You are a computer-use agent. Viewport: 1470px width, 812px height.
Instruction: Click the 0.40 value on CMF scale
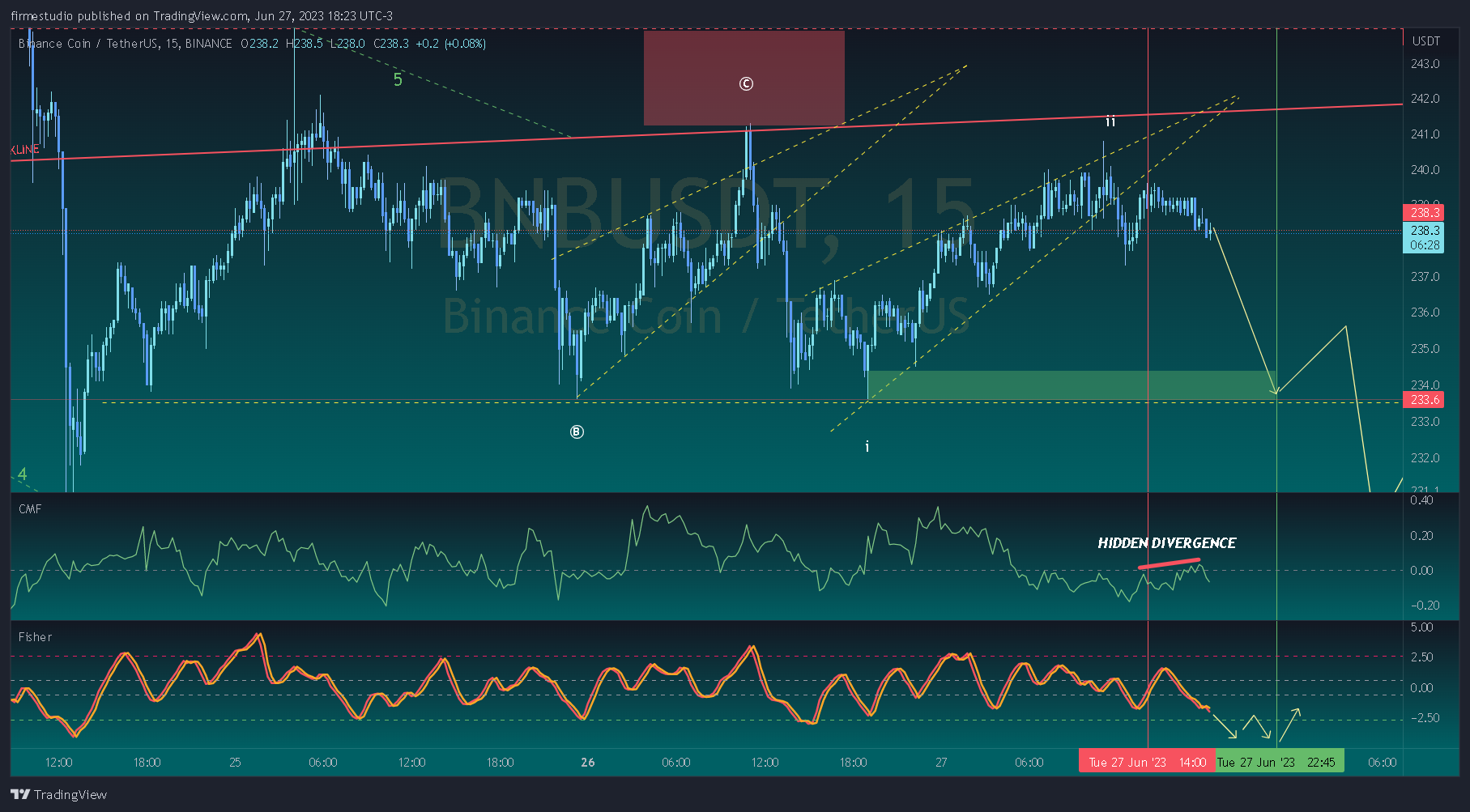[x=1421, y=500]
